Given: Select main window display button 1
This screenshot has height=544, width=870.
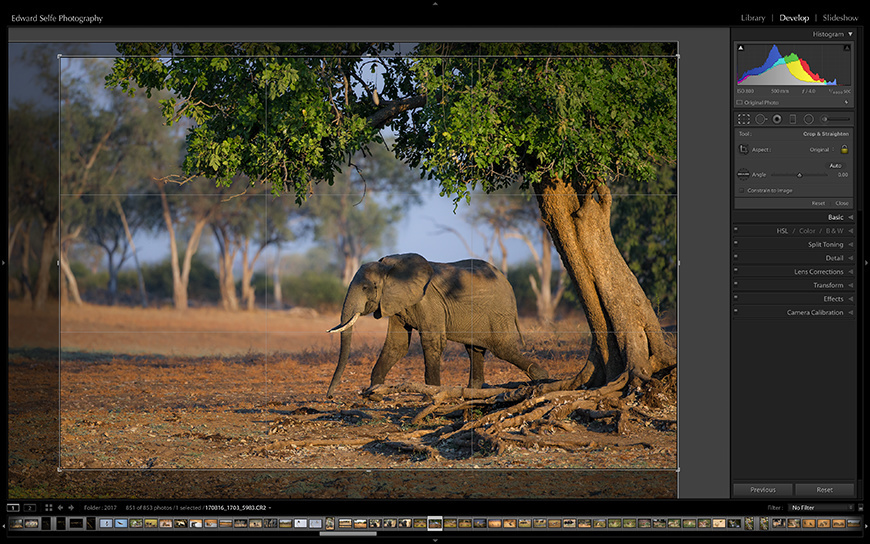Looking at the screenshot, I should click(x=13, y=507).
